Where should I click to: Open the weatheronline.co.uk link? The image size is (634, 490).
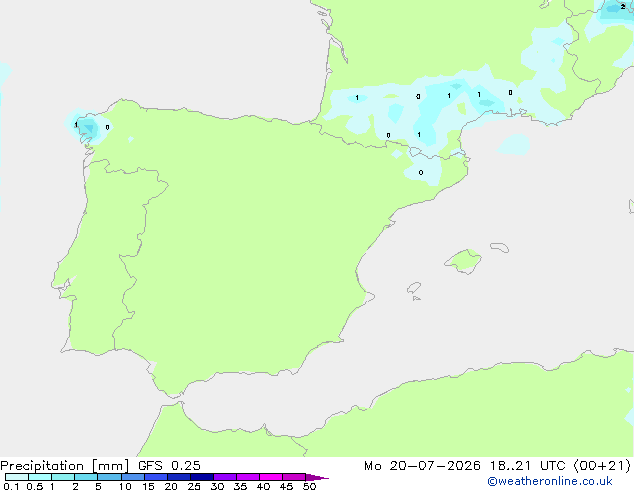550,481
